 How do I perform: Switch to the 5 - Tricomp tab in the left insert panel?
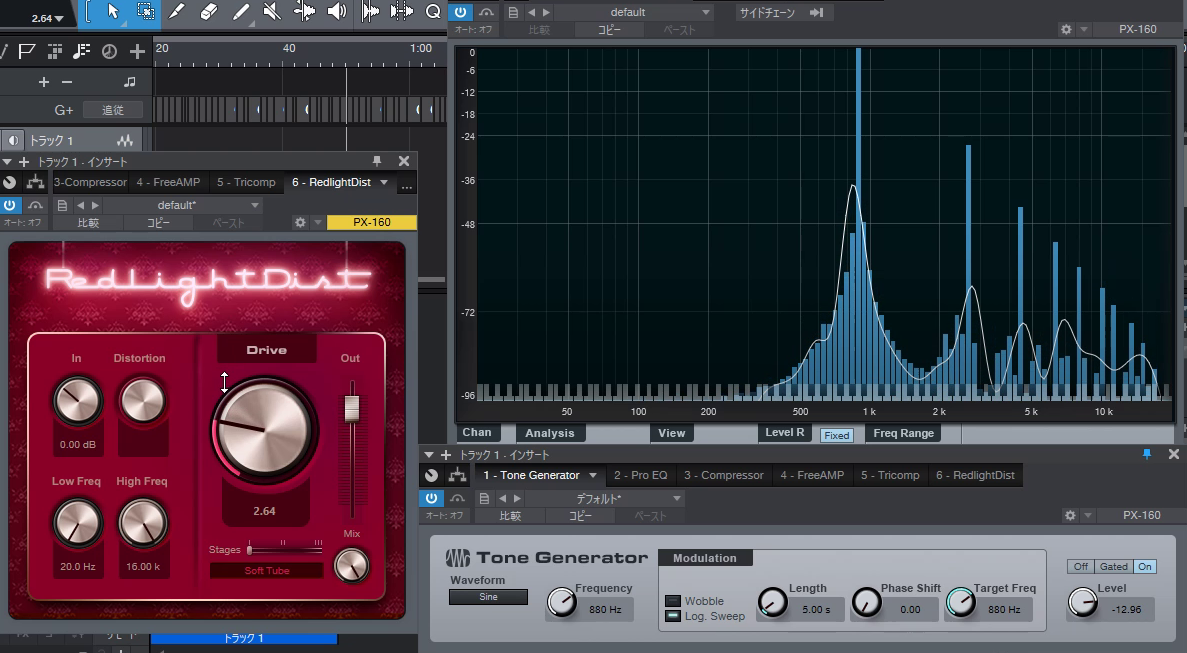click(x=246, y=182)
